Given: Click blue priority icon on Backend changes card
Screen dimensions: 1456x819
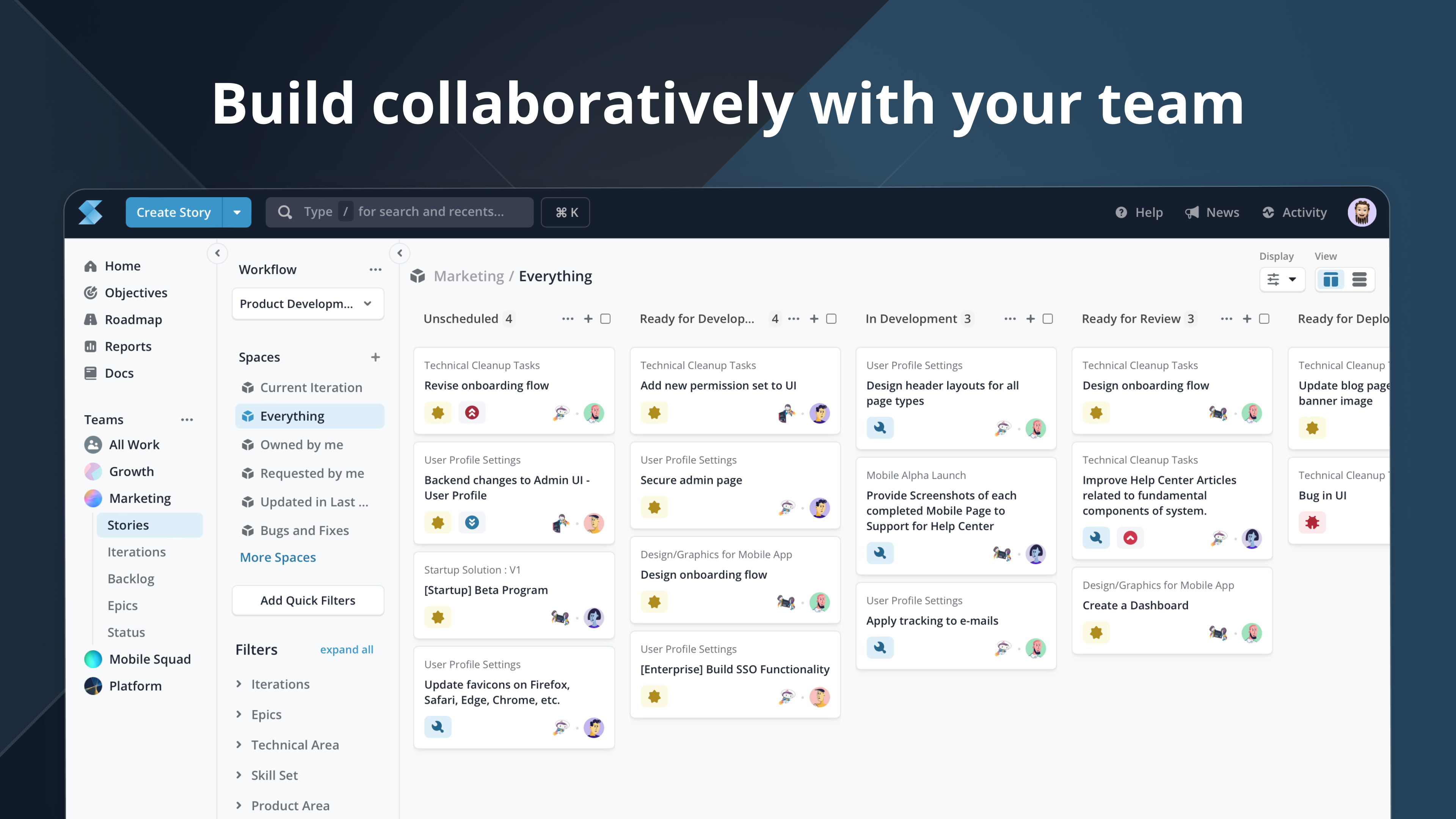Looking at the screenshot, I should (472, 522).
